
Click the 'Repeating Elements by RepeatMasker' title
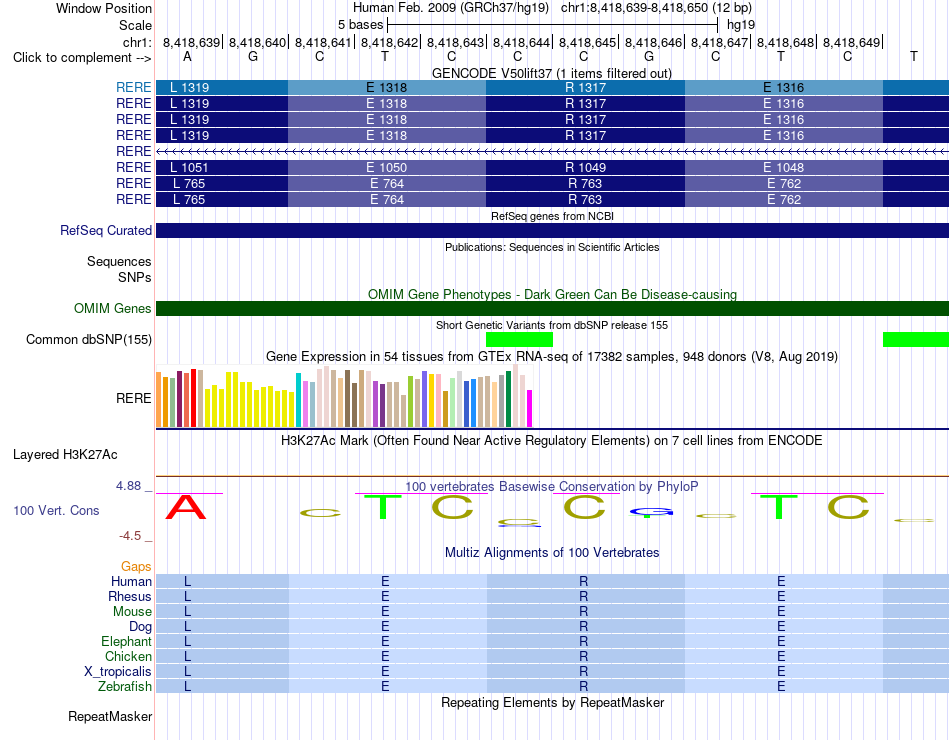553,702
